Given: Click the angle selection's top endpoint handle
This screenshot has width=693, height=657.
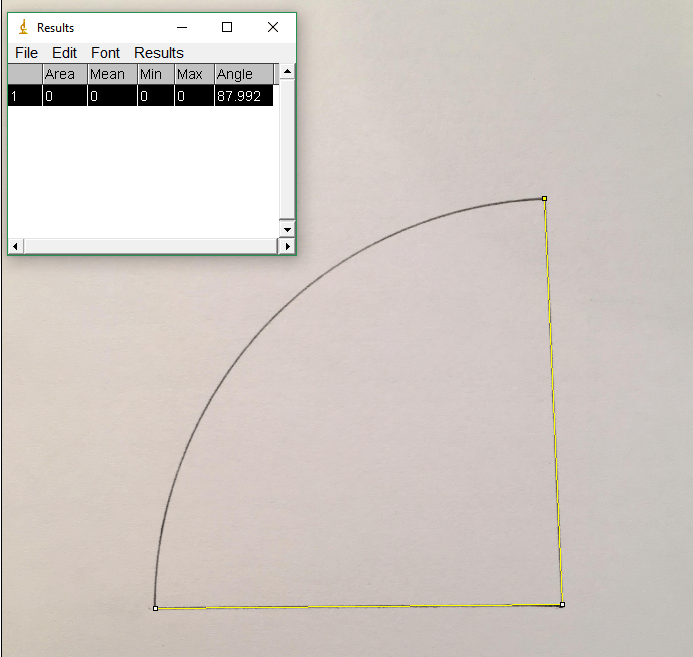Looking at the screenshot, I should pos(544,199).
